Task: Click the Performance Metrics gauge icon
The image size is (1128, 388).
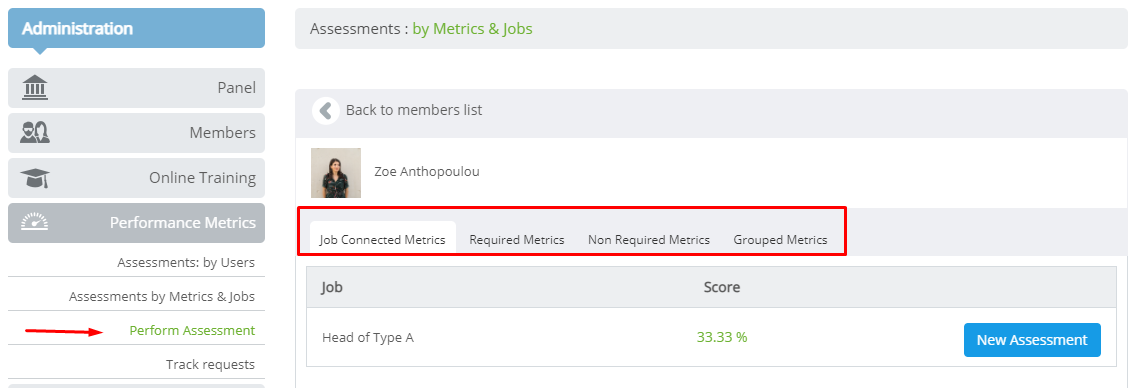Action: [x=35, y=222]
